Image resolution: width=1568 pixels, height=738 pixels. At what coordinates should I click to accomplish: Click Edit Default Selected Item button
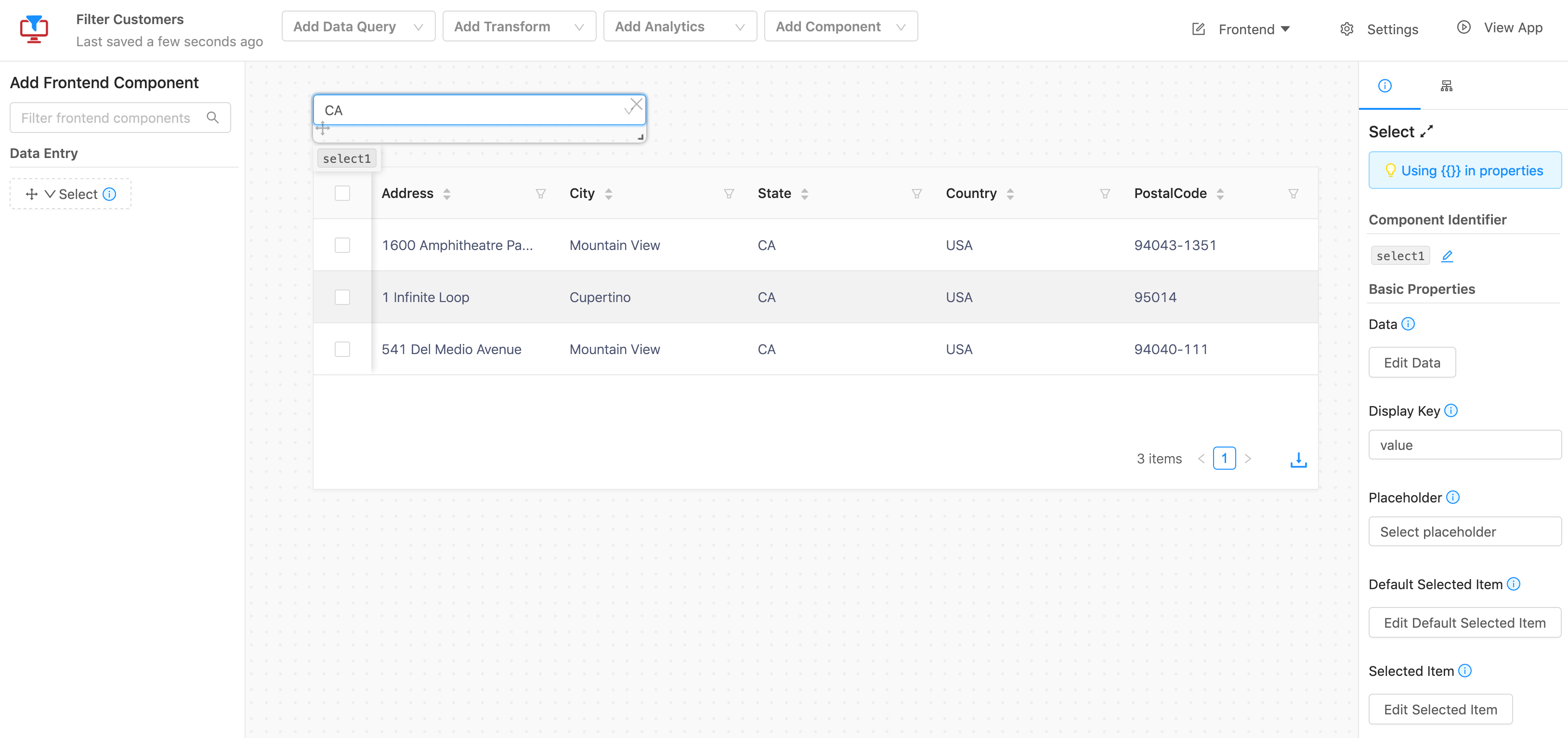point(1464,622)
